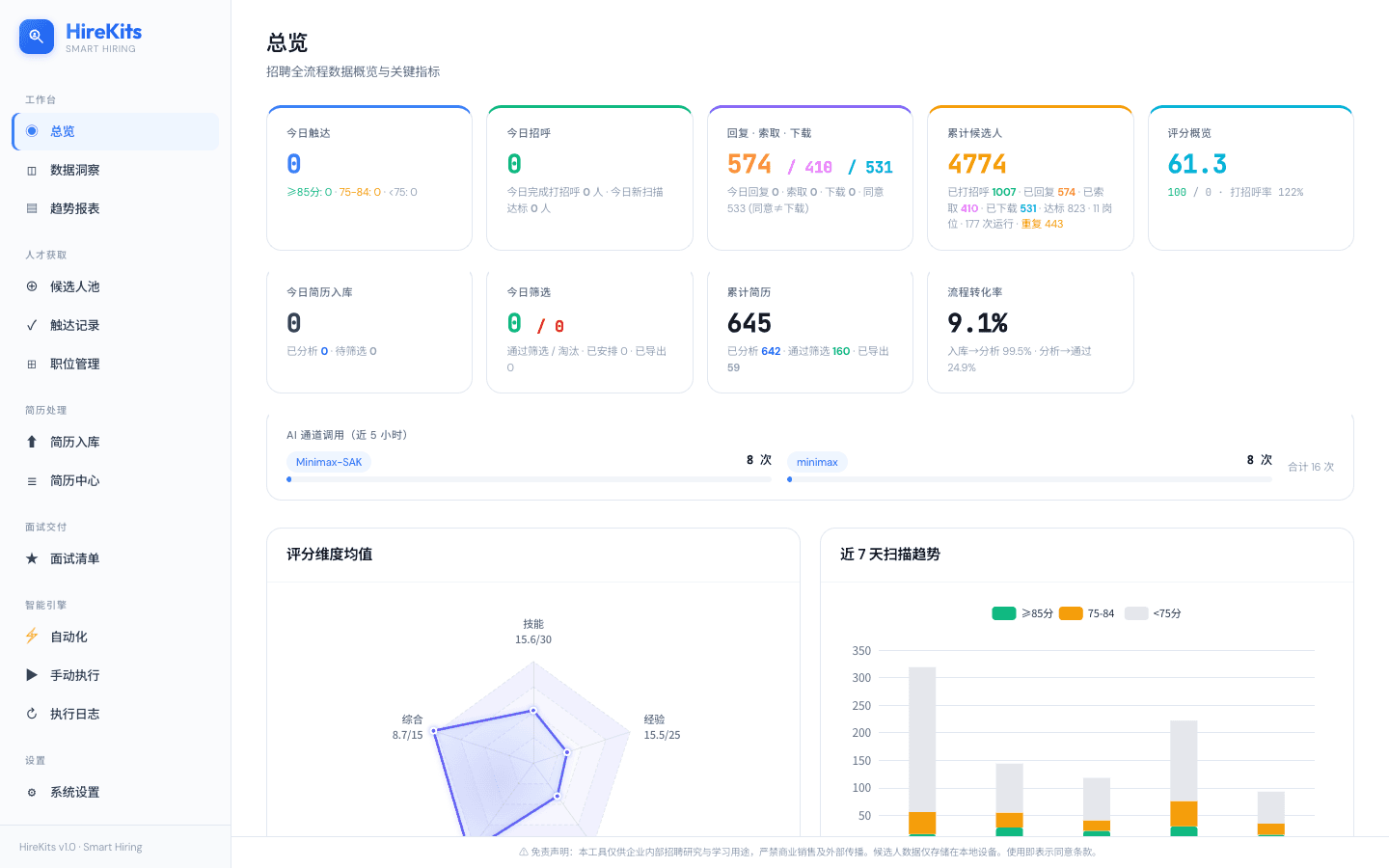Click the Minimax-SAK channel tag
This screenshot has width=1389, height=868.
pyautogui.click(x=329, y=462)
